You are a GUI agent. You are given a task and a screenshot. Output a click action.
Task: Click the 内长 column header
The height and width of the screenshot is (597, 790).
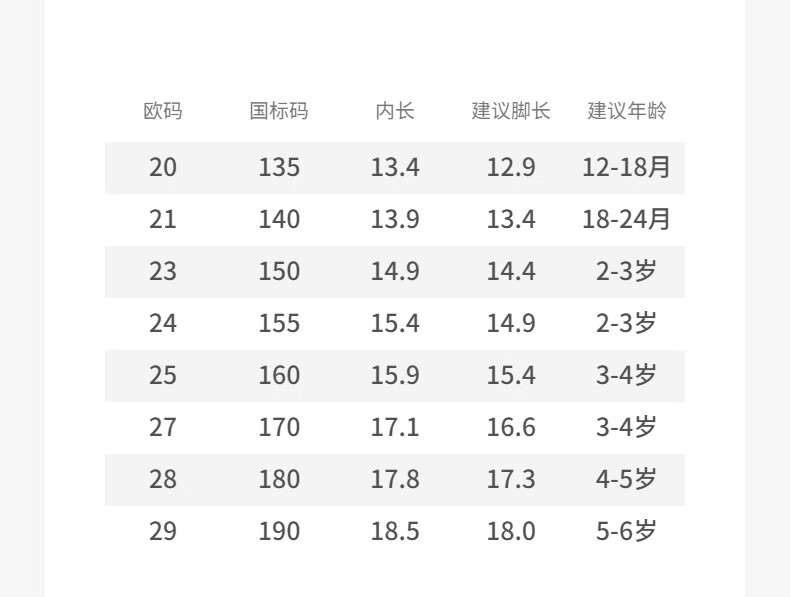click(395, 111)
